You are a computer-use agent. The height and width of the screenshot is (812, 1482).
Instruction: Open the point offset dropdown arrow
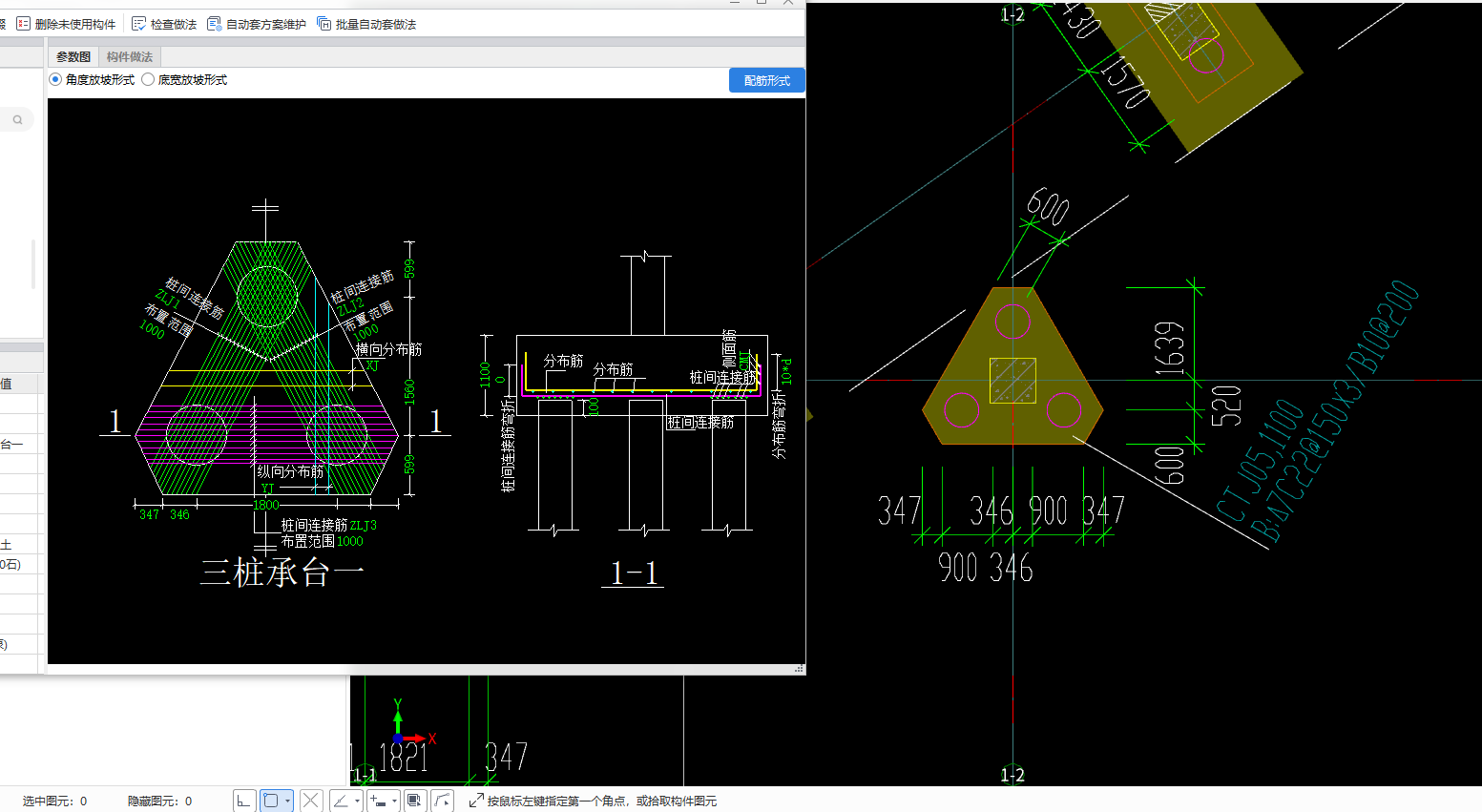(394, 801)
